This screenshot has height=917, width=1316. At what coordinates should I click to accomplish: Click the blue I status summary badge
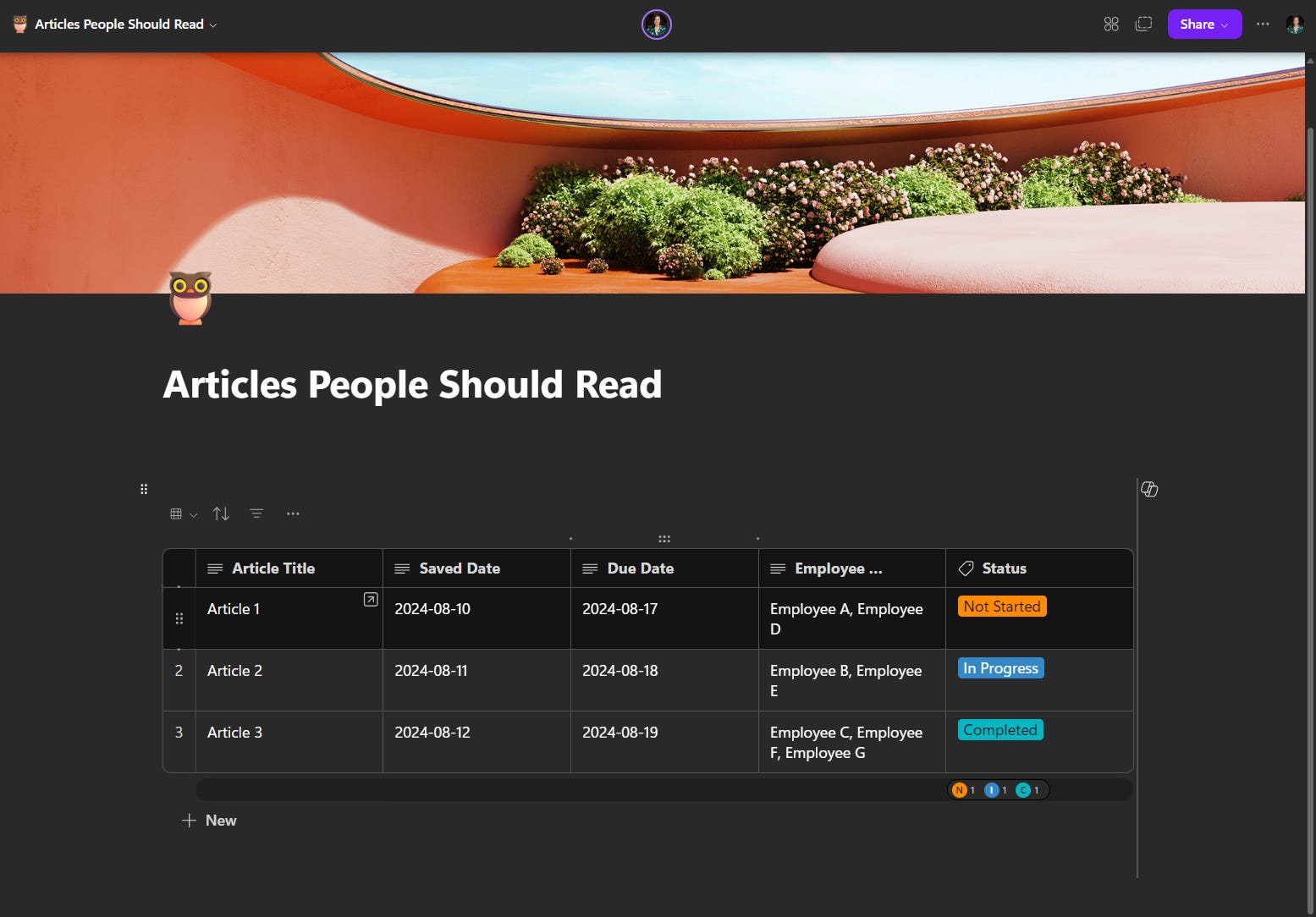pos(991,790)
